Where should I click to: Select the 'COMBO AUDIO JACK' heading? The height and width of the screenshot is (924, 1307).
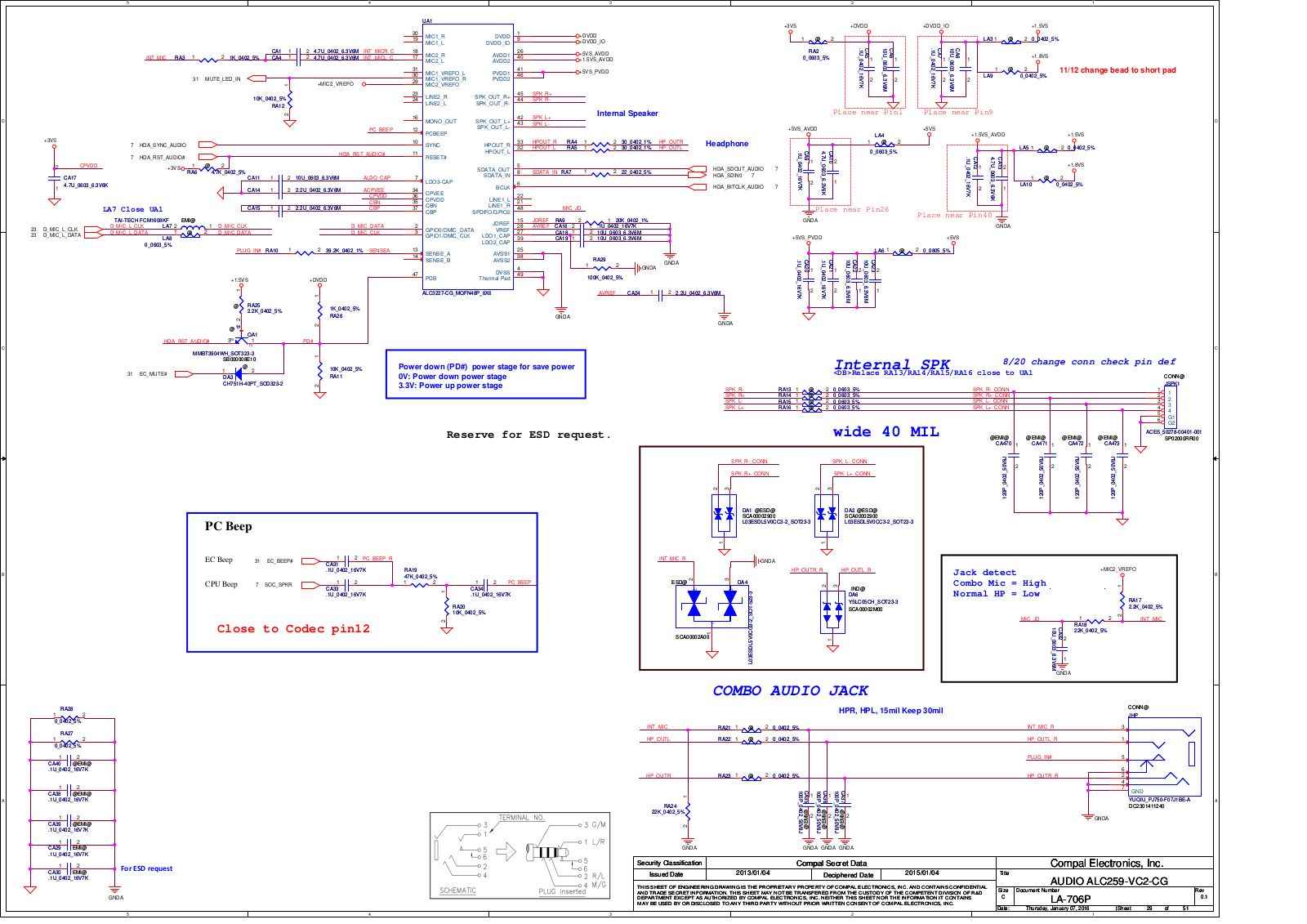coord(790,691)
